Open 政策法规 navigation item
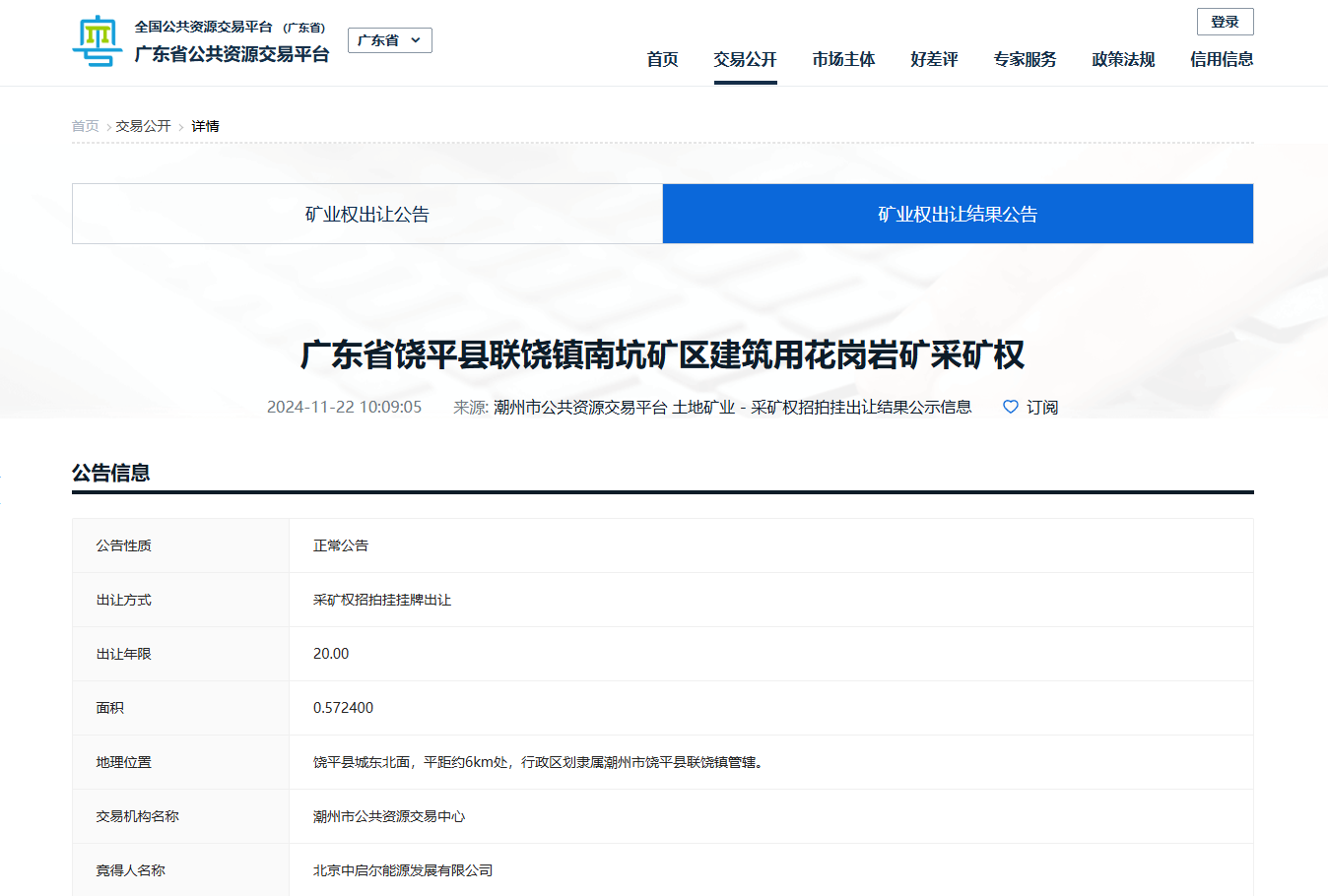The height and width of the screenshot is (896, 1328). click(1123, 60)
